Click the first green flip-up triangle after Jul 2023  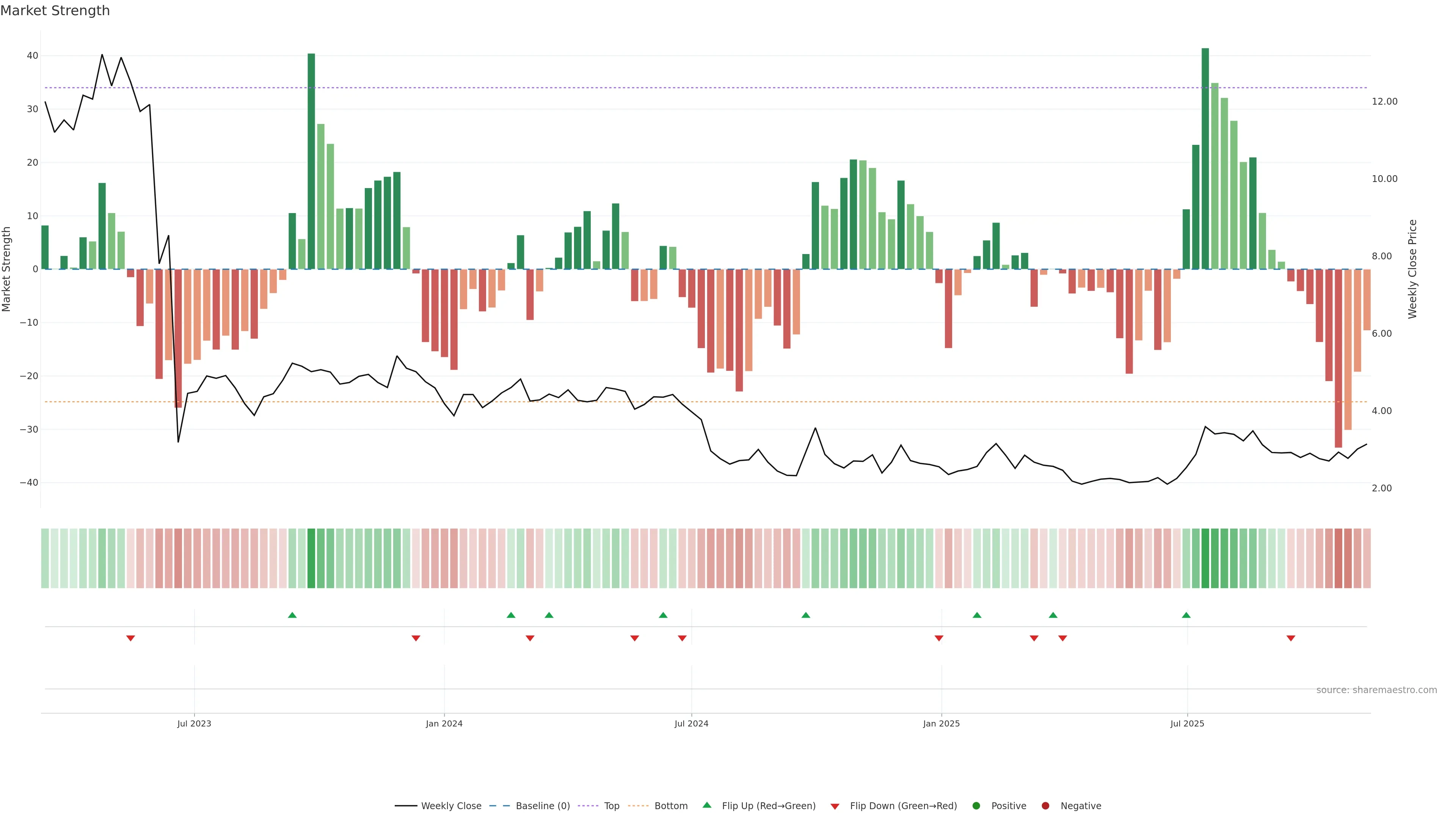pyautogui.click(x=292, y=615)
